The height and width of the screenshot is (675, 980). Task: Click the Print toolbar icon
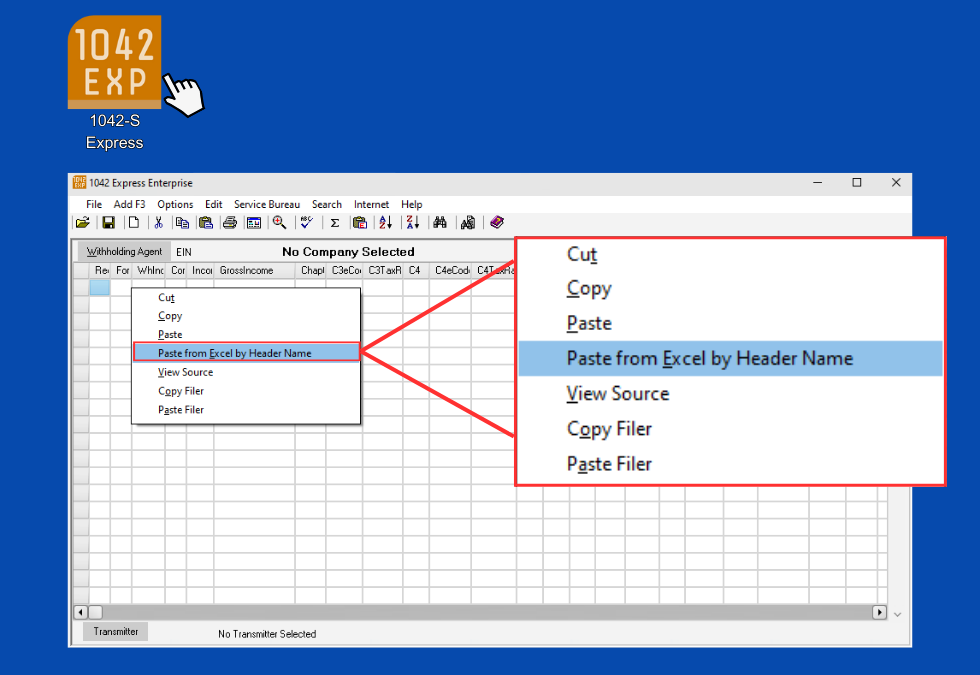[x=230, y=223]
